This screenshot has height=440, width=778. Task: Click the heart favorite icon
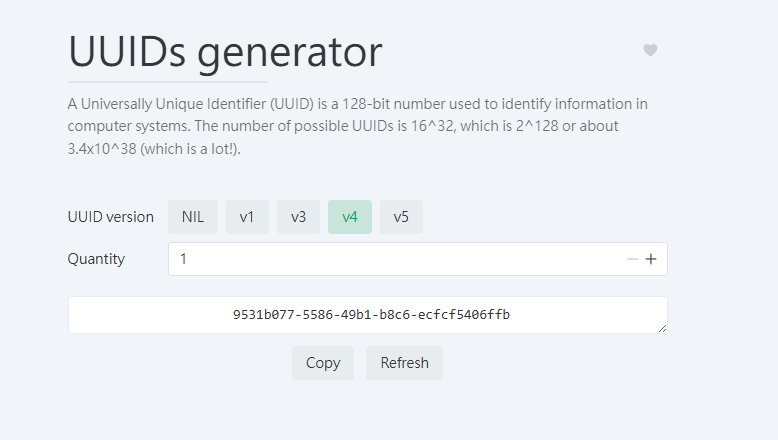(650, 51)
